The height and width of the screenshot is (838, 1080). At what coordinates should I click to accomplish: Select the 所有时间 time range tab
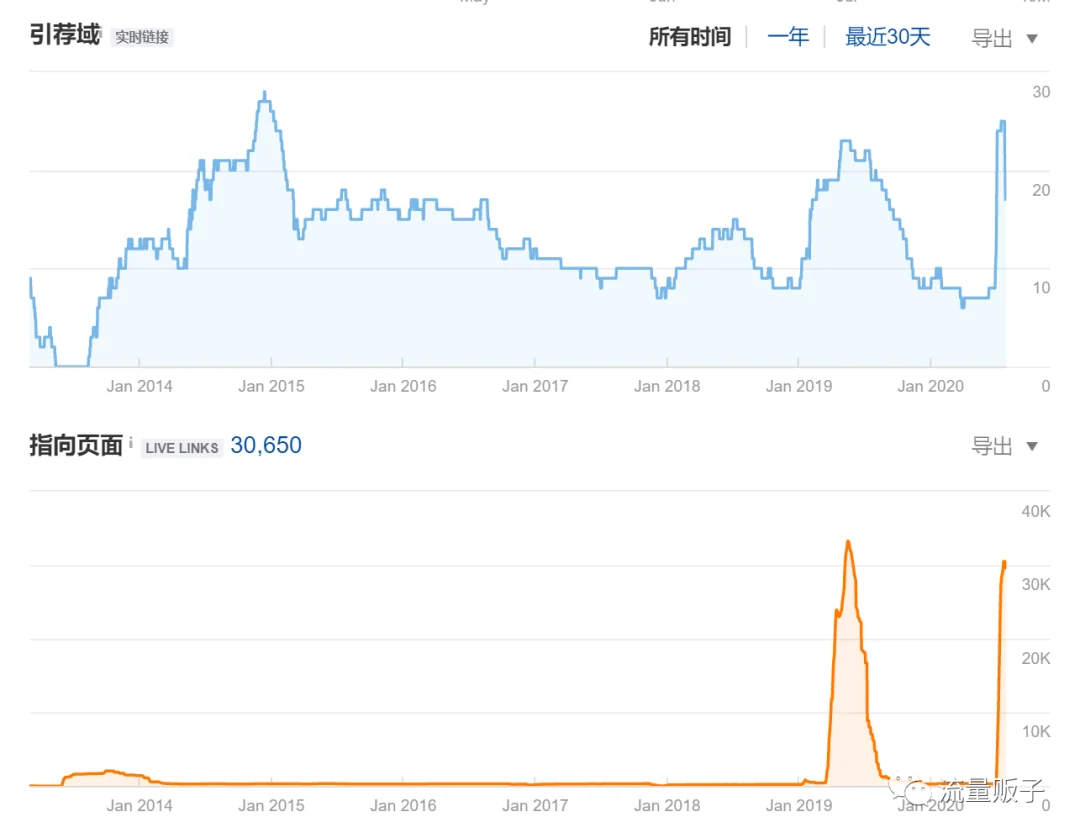[x=689, y=36]
